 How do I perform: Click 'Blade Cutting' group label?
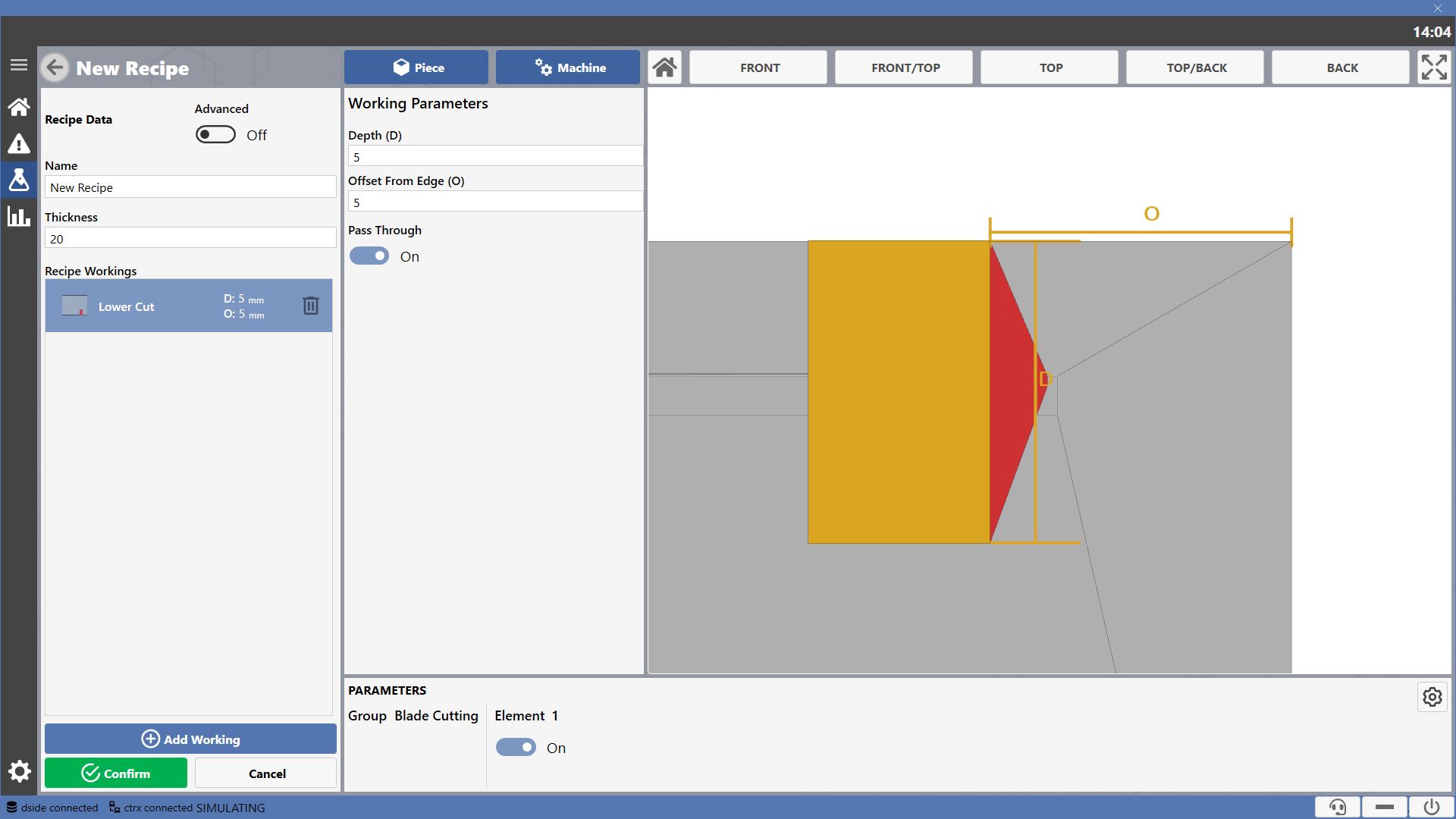pyautogui.click(x=436, y=716)
